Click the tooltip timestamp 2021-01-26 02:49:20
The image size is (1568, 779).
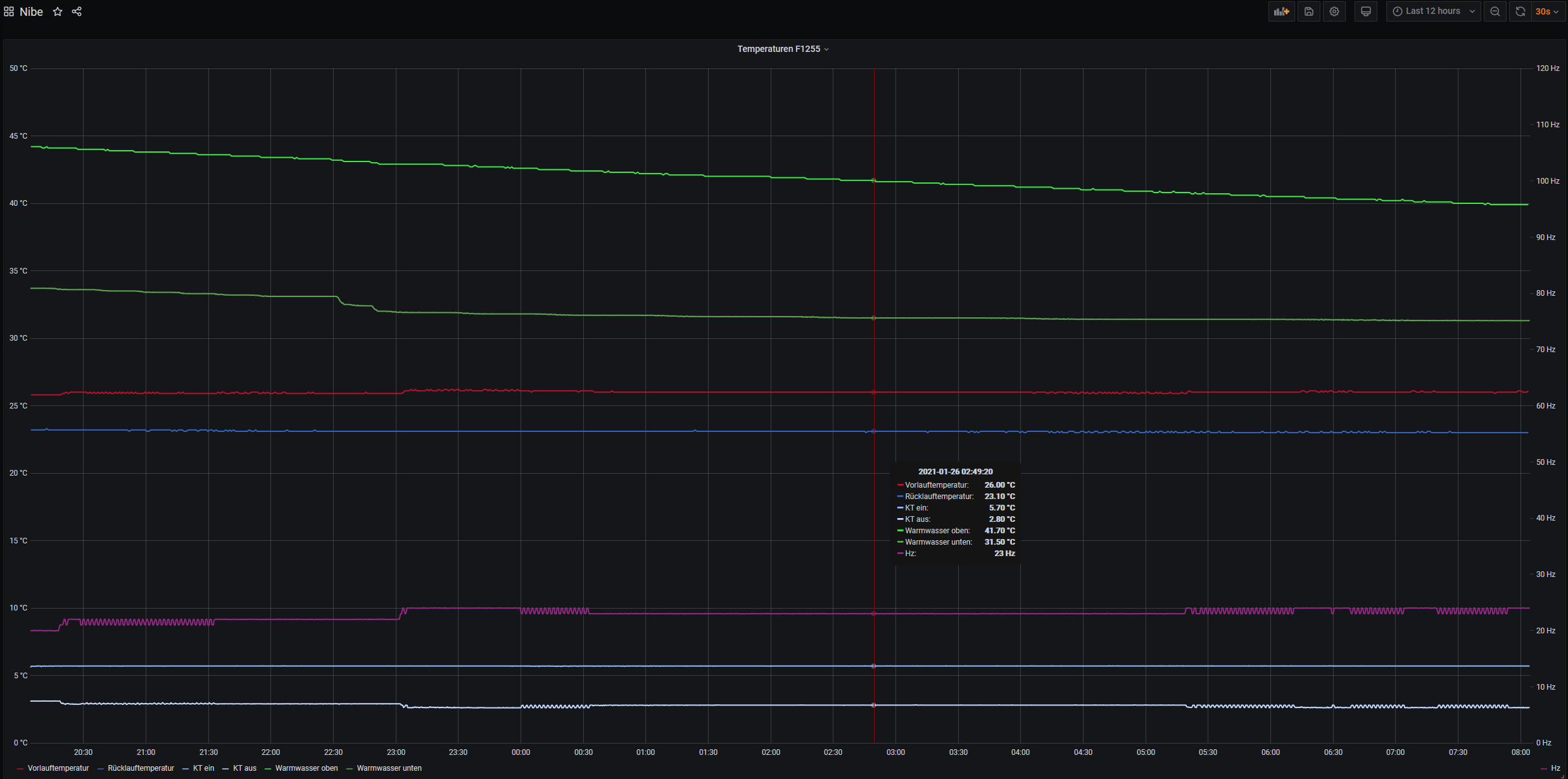click(x=956, y=472)
